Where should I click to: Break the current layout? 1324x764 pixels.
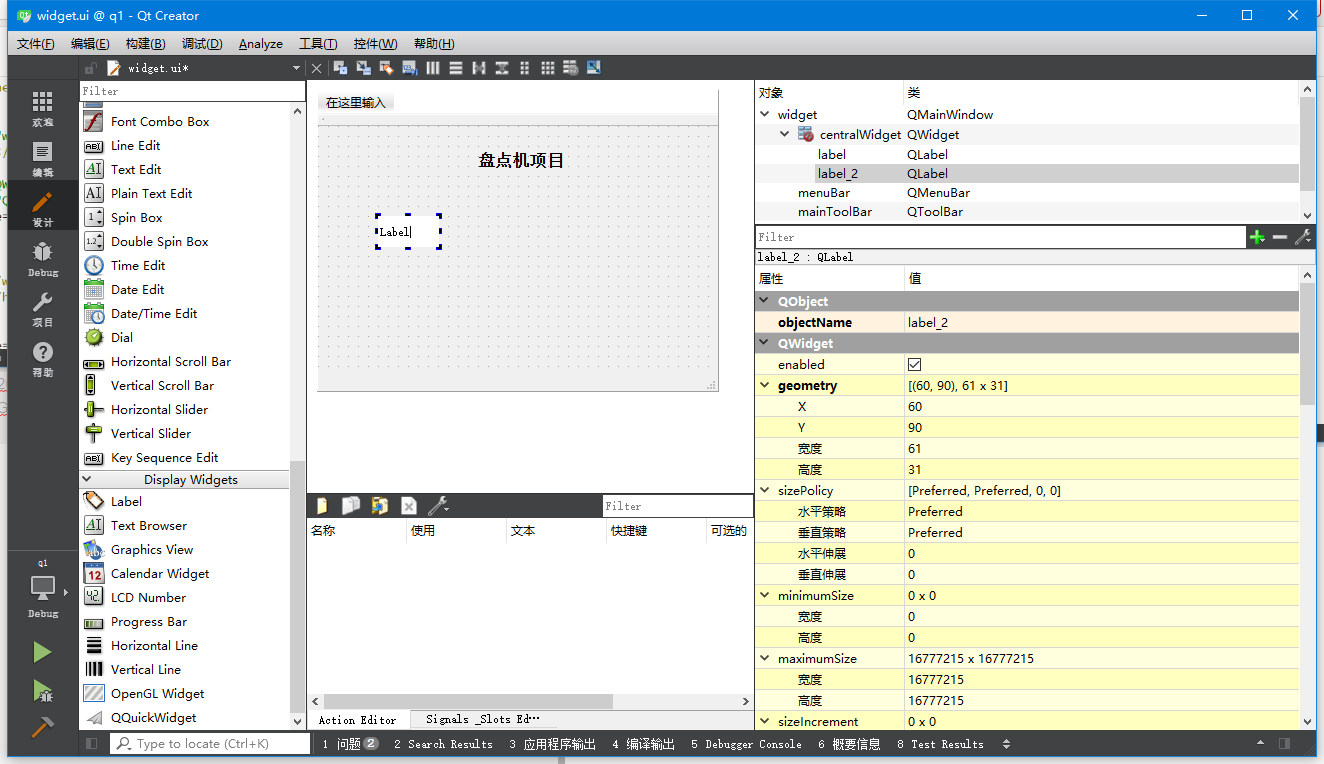tap(570, 67)
